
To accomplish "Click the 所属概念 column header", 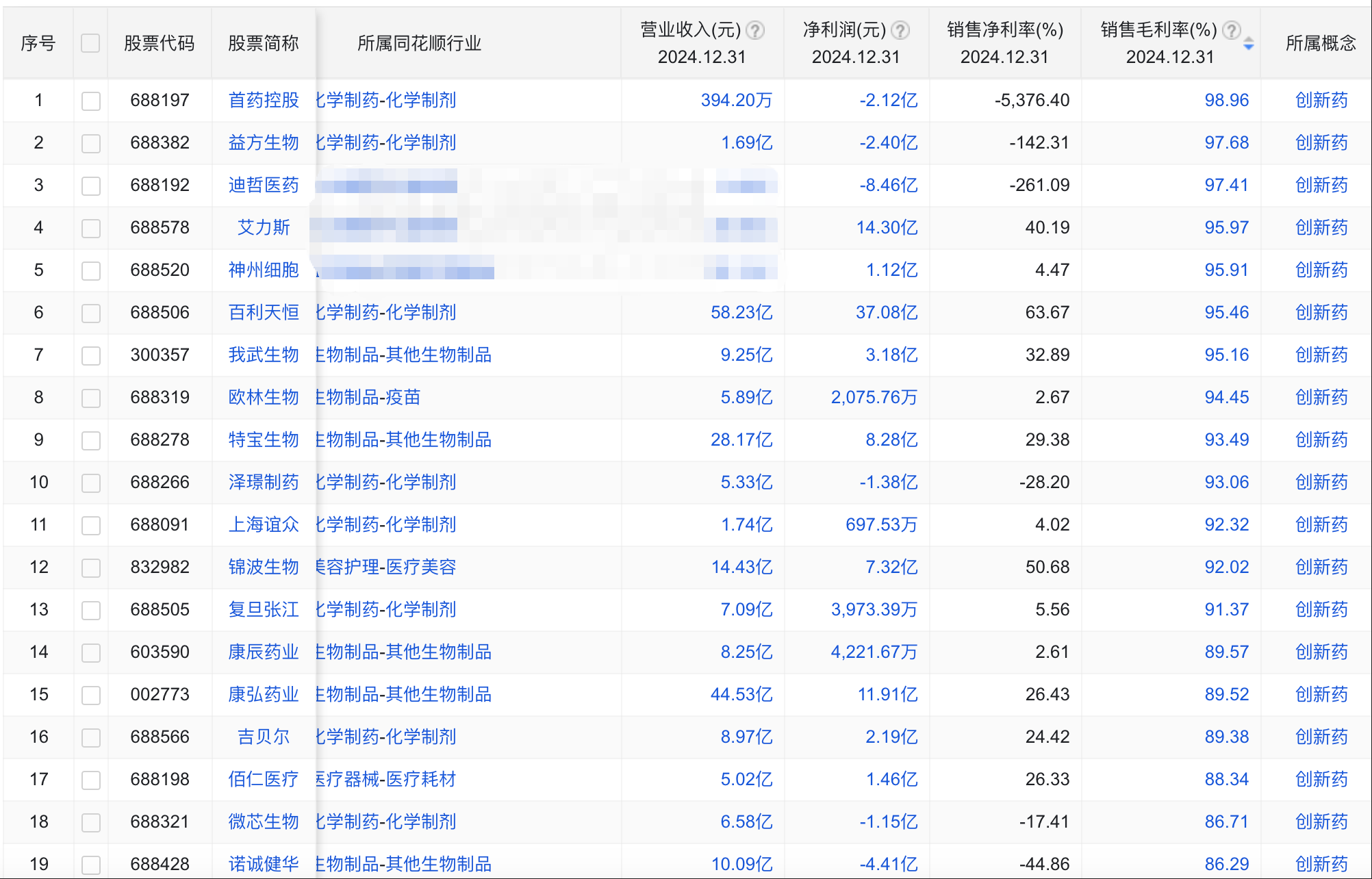I will point(1321,43).
